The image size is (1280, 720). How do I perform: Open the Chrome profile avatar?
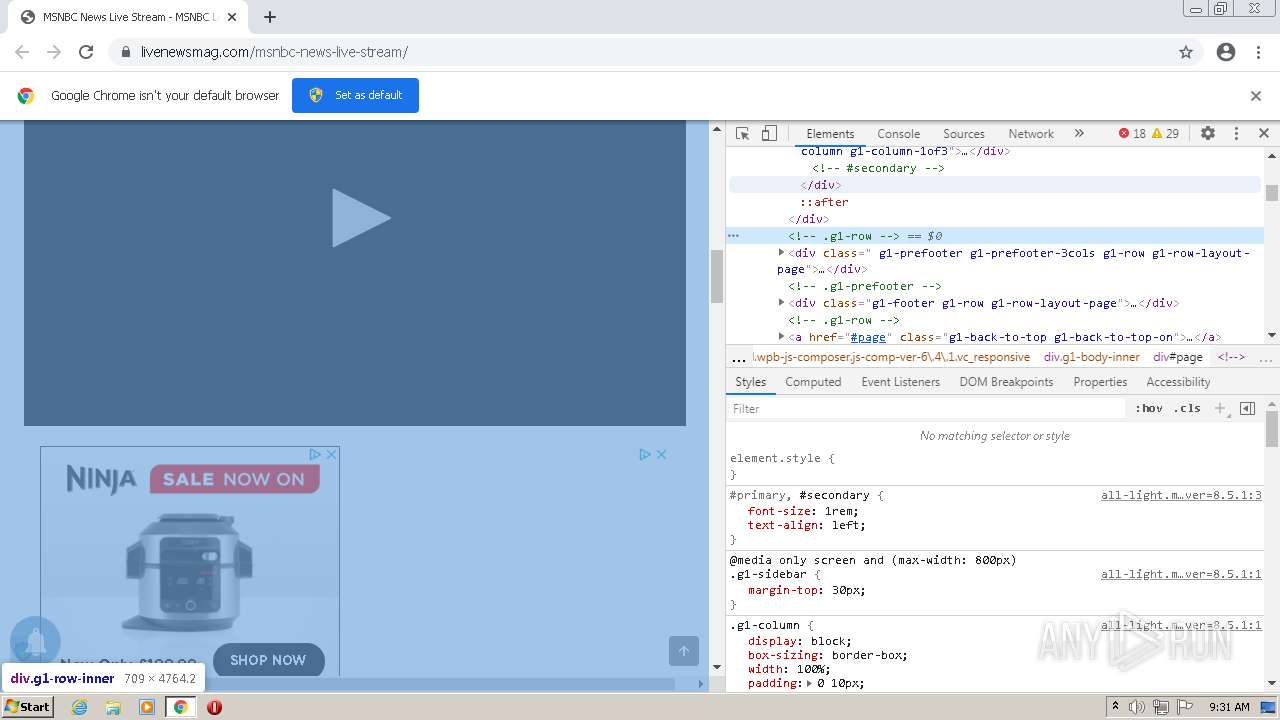1226,52
